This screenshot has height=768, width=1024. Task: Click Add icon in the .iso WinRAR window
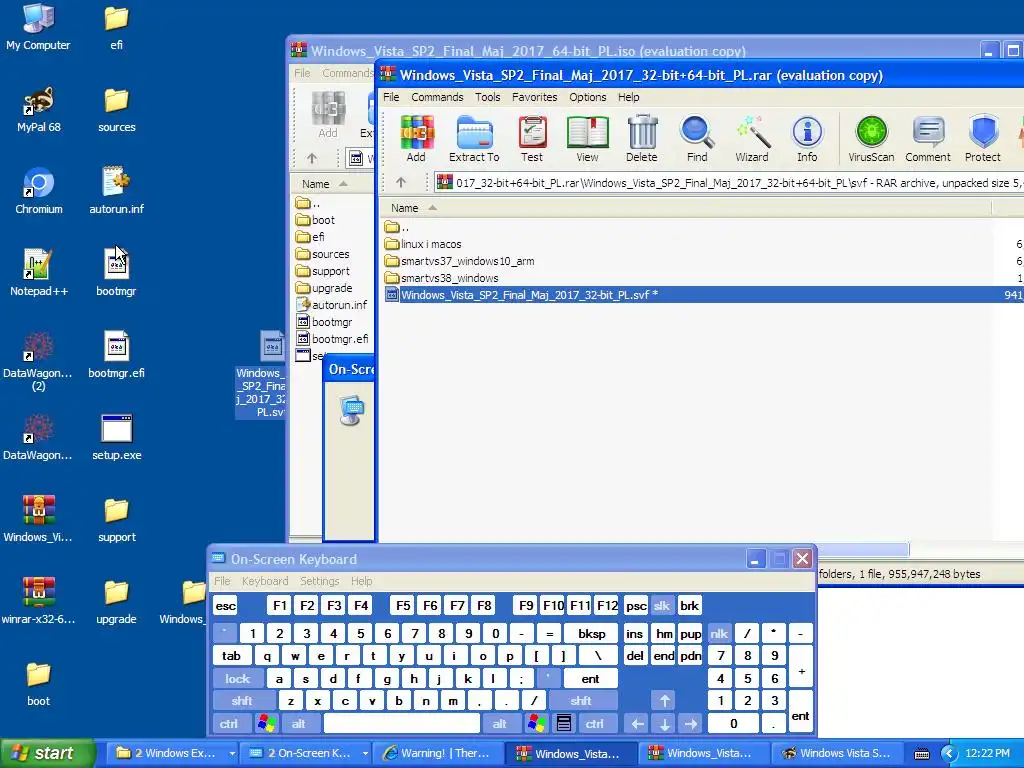pyautogui.click(x=328, y=115)
